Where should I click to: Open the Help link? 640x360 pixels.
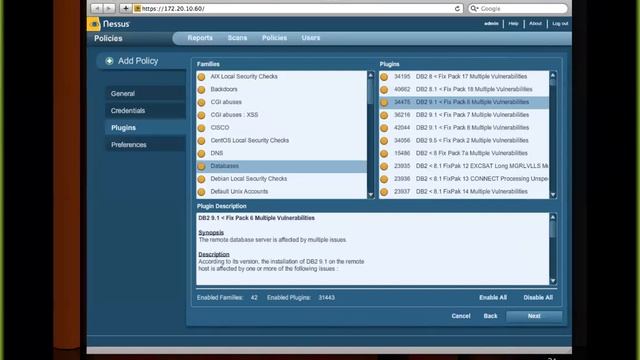pos(513,24)
